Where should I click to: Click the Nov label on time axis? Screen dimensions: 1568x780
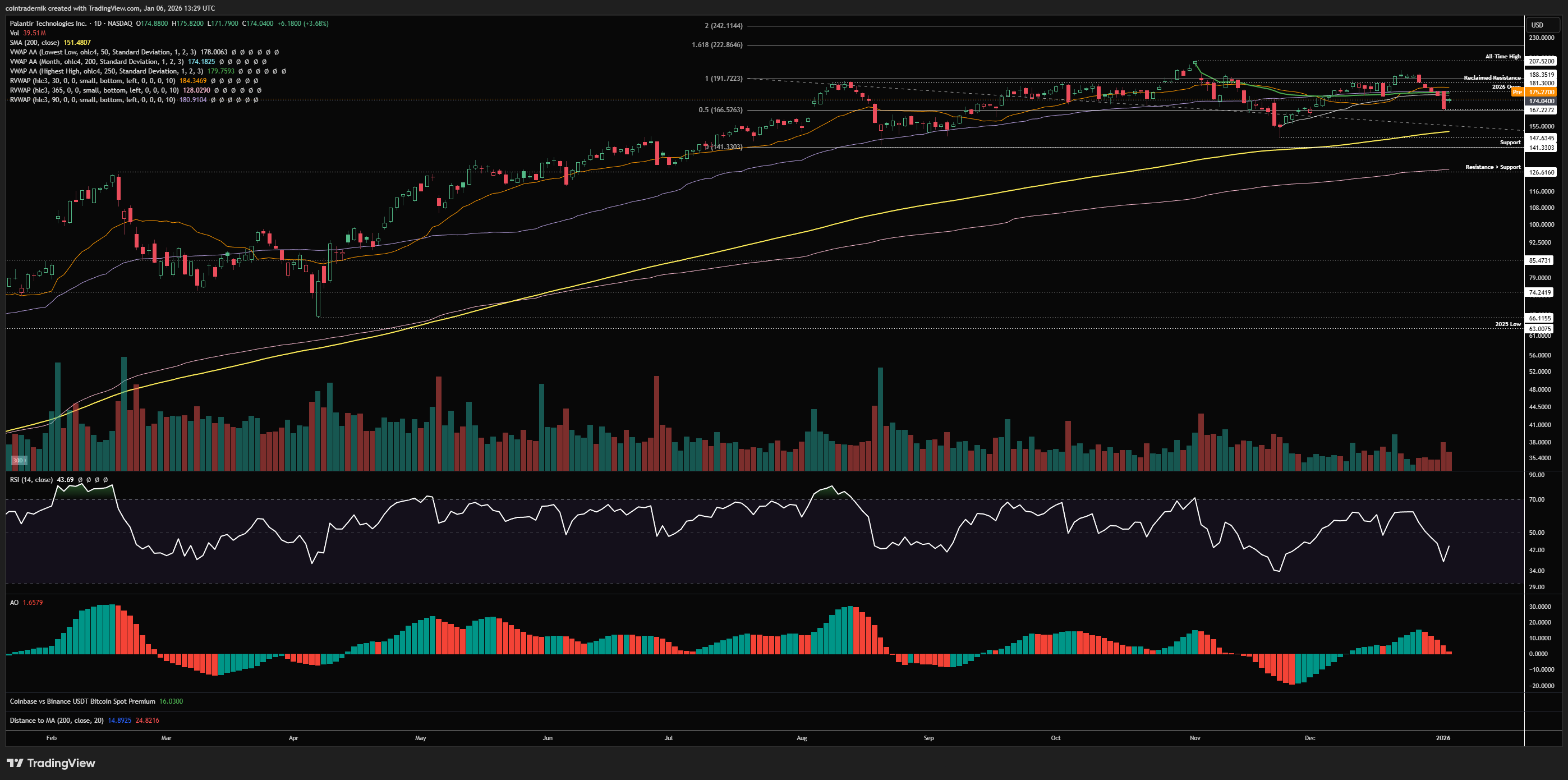[1195, 738]
